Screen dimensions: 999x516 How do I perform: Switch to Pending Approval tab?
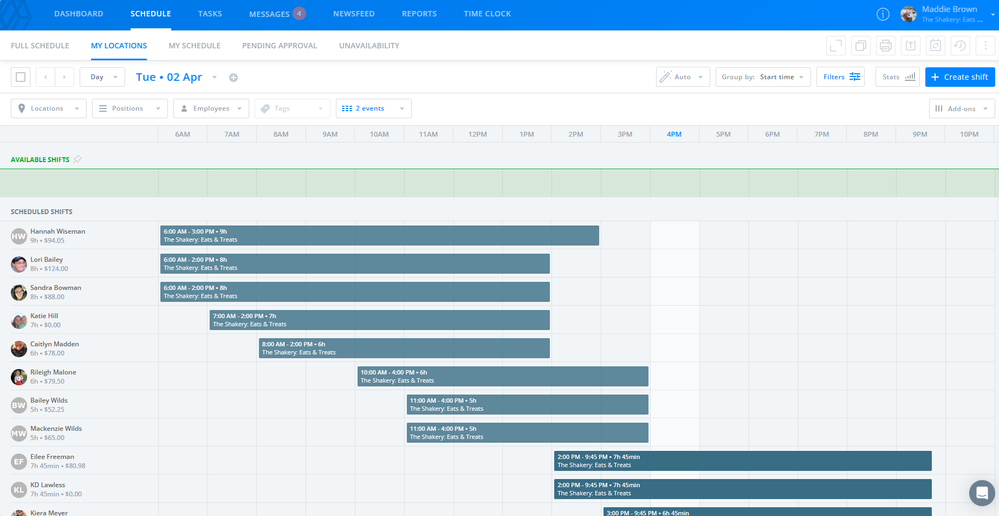(x=279, y=46)
